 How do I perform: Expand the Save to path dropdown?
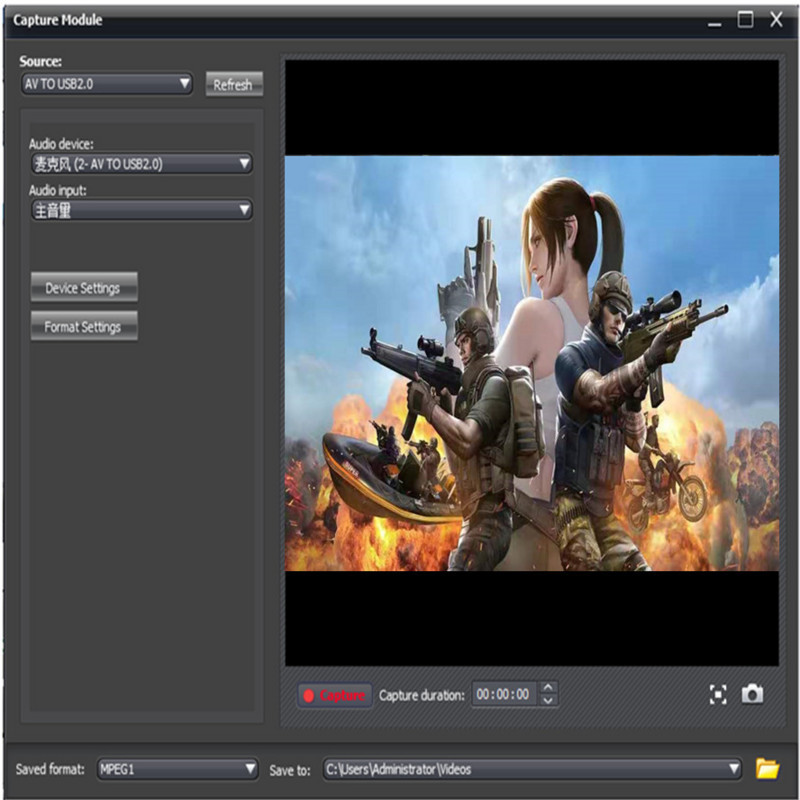coord(532,769)
